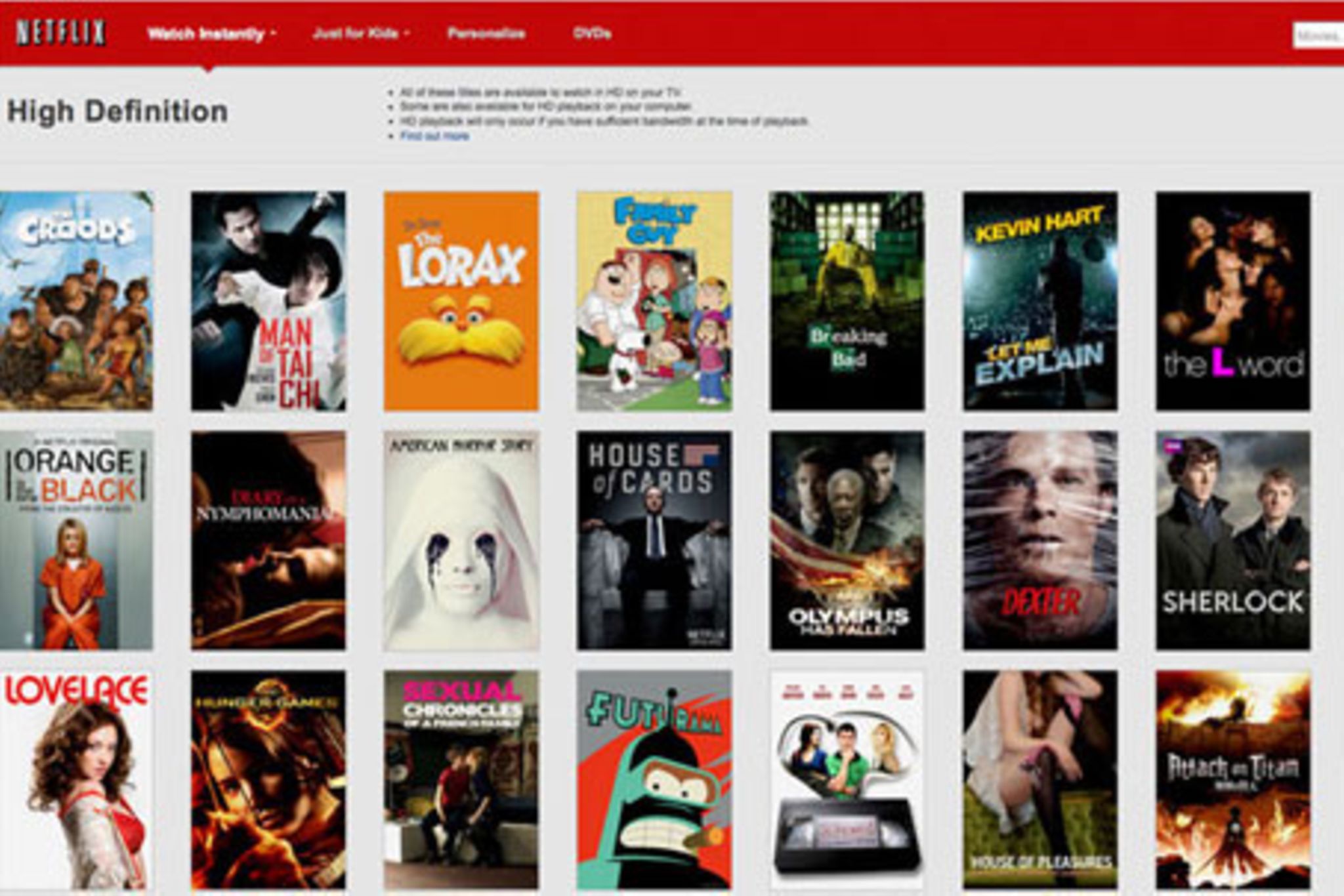1344x896 pixels.
Task: Open the Attack on Titan poster
Action: [1232, 779]
